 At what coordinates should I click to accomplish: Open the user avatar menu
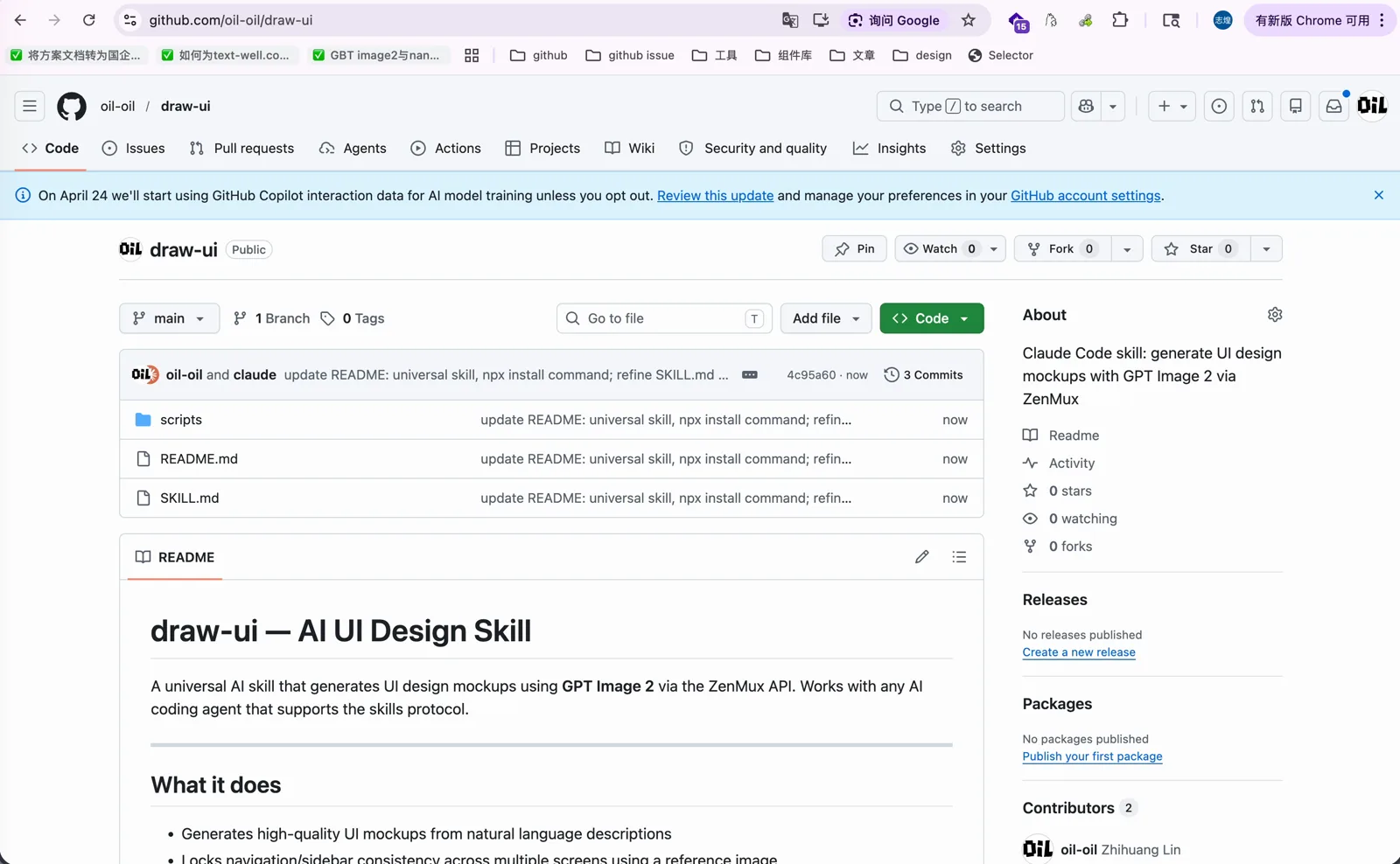click(x=1372, y=106)
